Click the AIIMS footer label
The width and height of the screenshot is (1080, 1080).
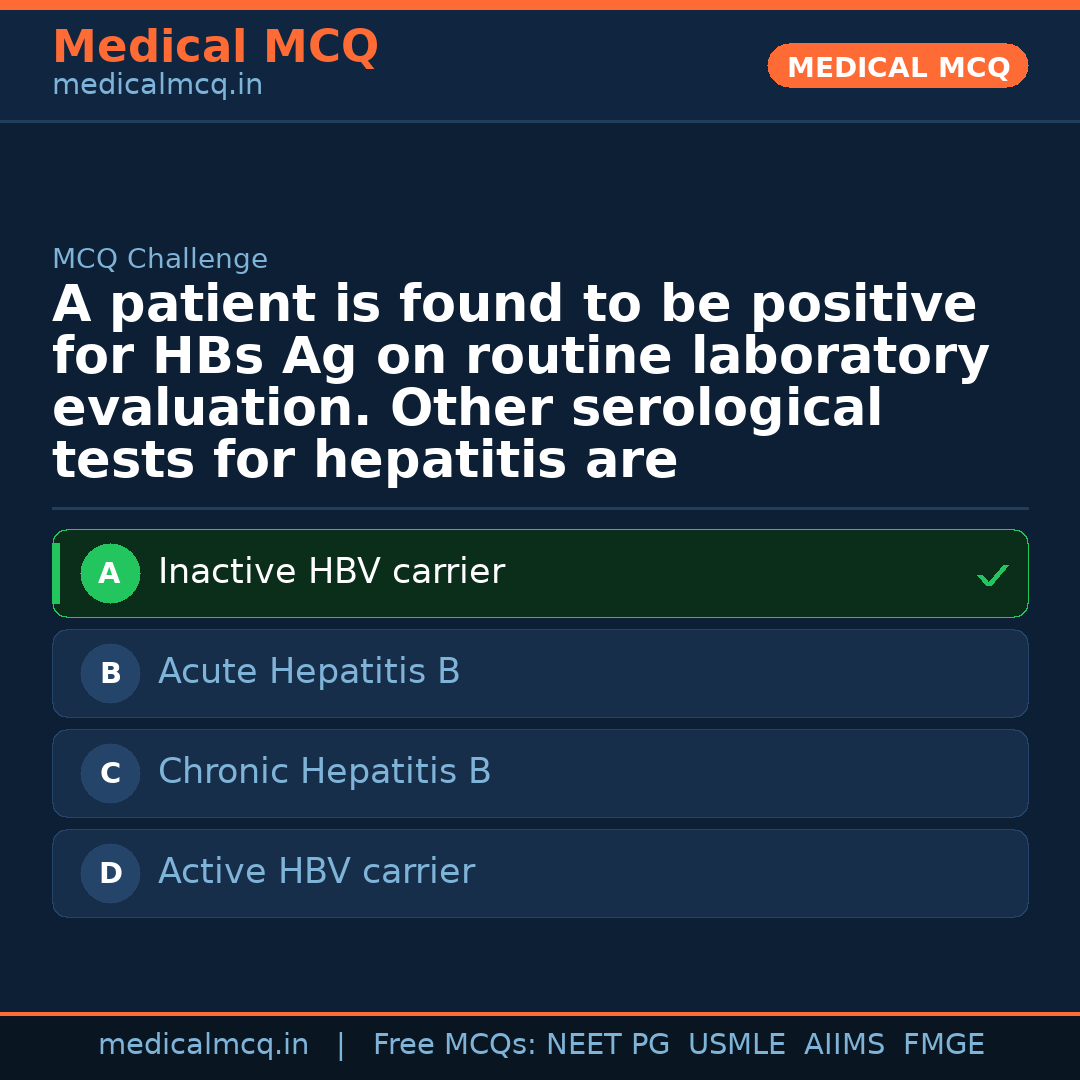click(x=844, y=1045)
